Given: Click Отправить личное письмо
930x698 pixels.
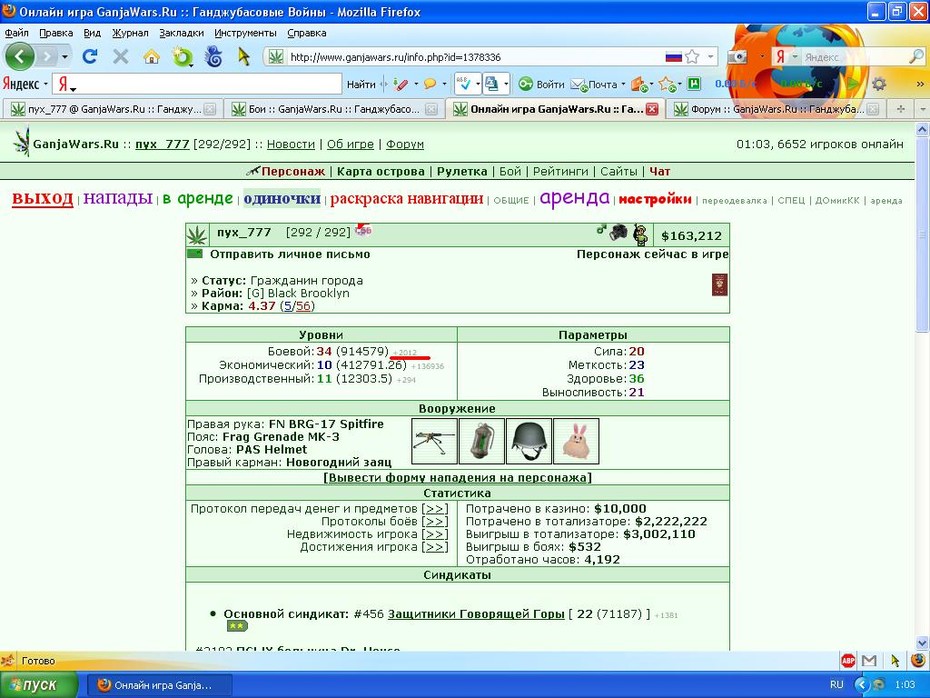Looking at the screenshot, I should 290,254.
